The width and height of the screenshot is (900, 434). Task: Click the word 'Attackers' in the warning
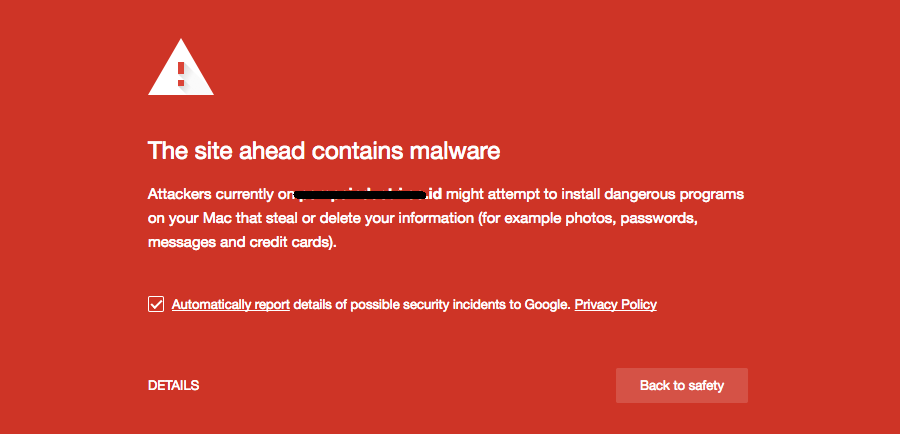coord(180,194)
